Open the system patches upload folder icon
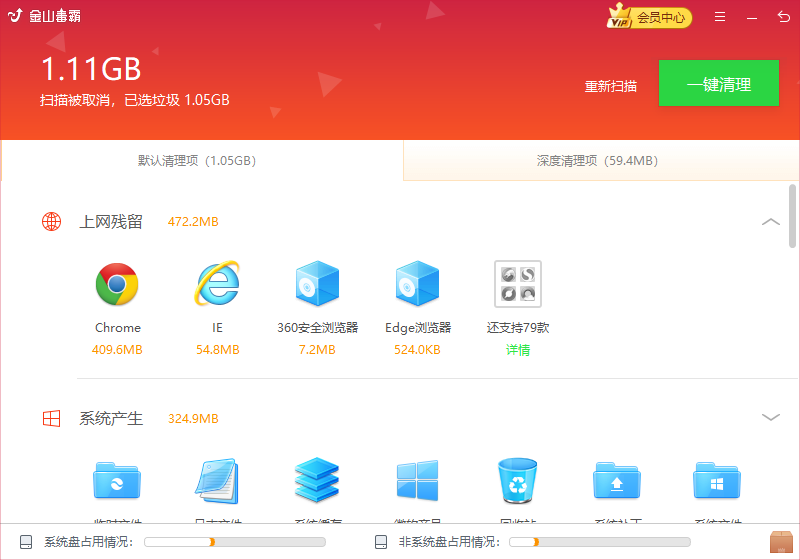The image size is (800, 560). [x=617, y=480]
